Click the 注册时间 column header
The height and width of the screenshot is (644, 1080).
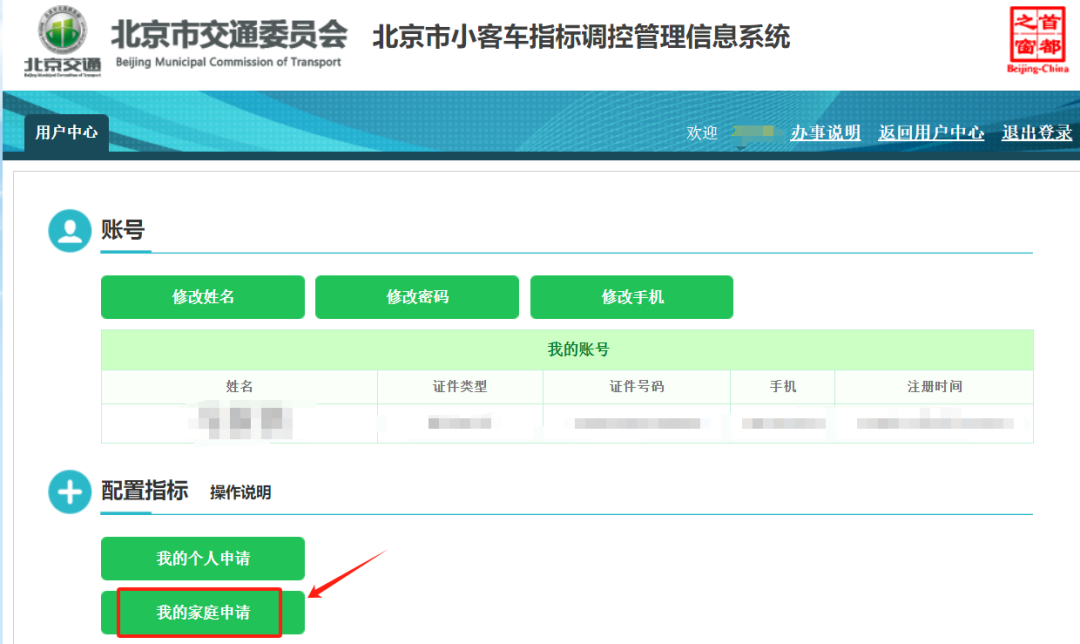tap(934, 386)
